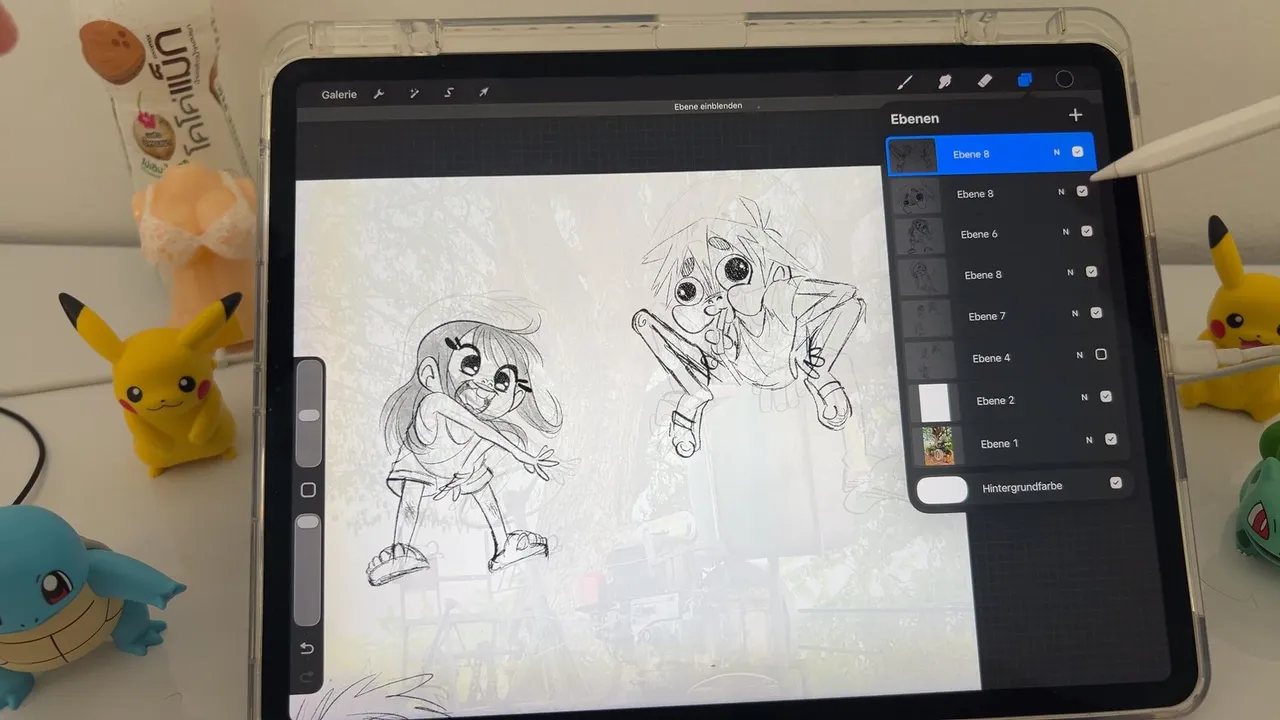Viewport: 1280px width, 720px height.
Task: Show the hidden Ebene 4 layer
Action: tap(1101, 354)
